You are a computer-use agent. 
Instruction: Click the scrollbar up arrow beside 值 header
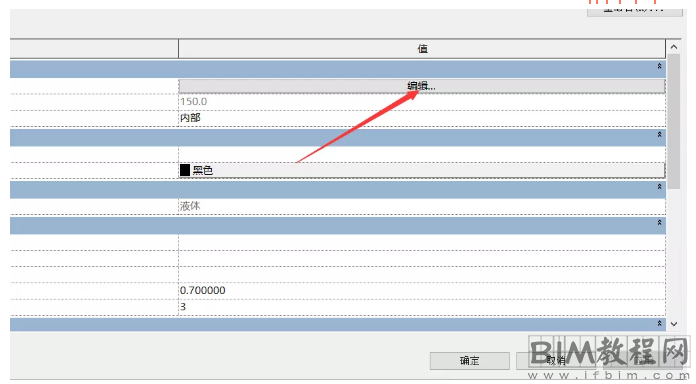[x=674, y=47]
